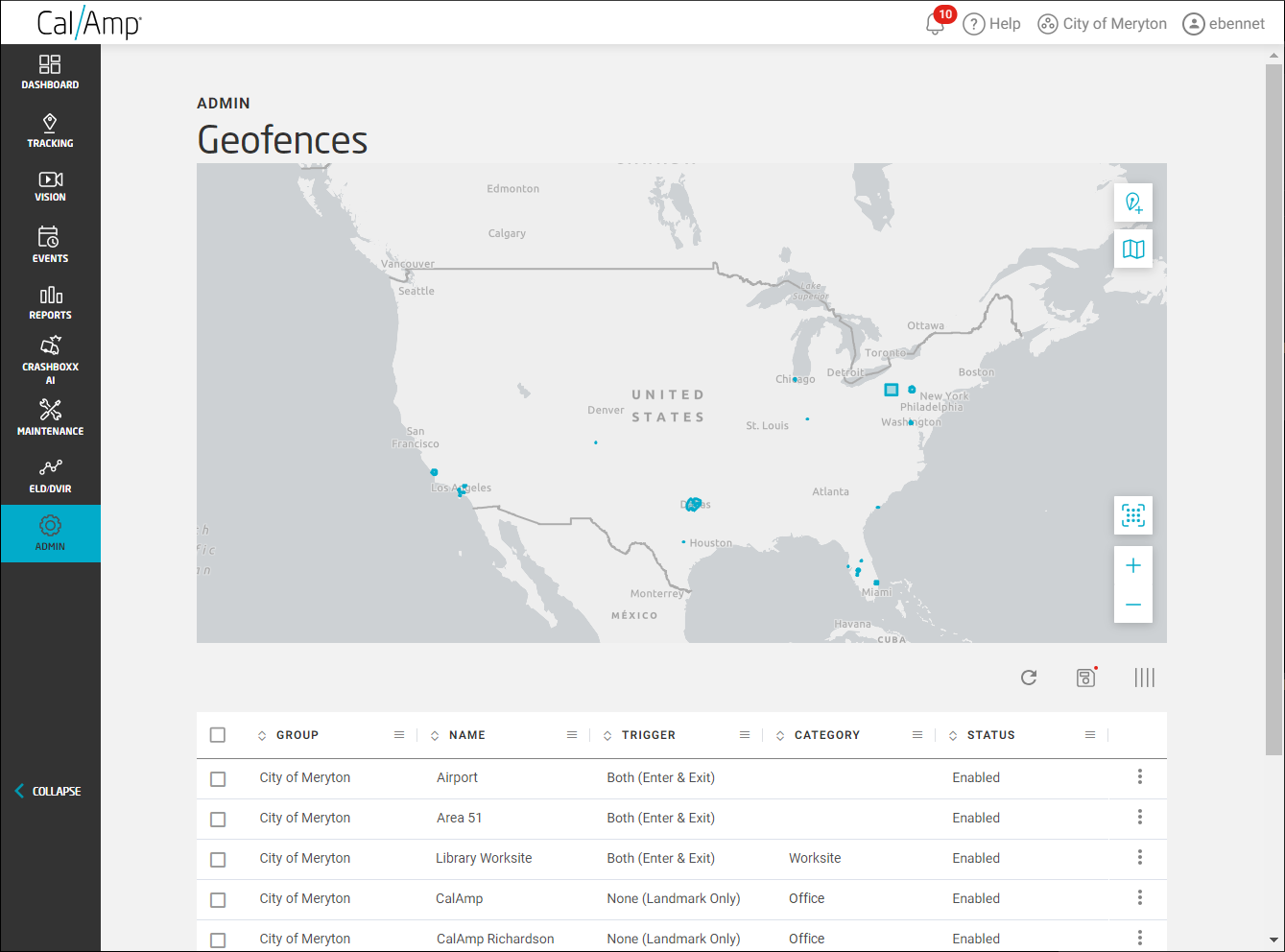Open row actions for Area 51
This screenshot has width=1285, height=952.
[1140, 817]
